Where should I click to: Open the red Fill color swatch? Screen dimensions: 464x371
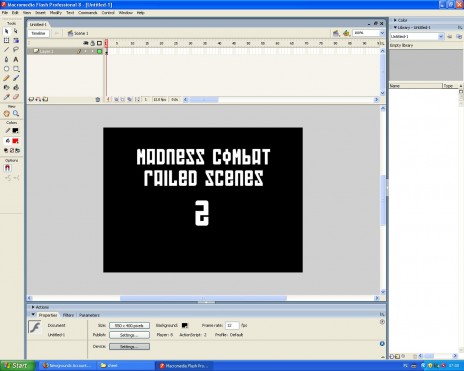(x=15, y=141)
